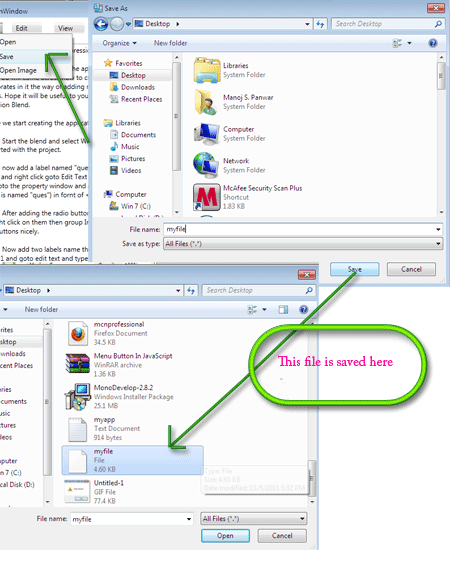The height and width of the screenshot is (576, 450).
Task: Open Recent Places in Save As navigation pane
Action: pos(136,99)
